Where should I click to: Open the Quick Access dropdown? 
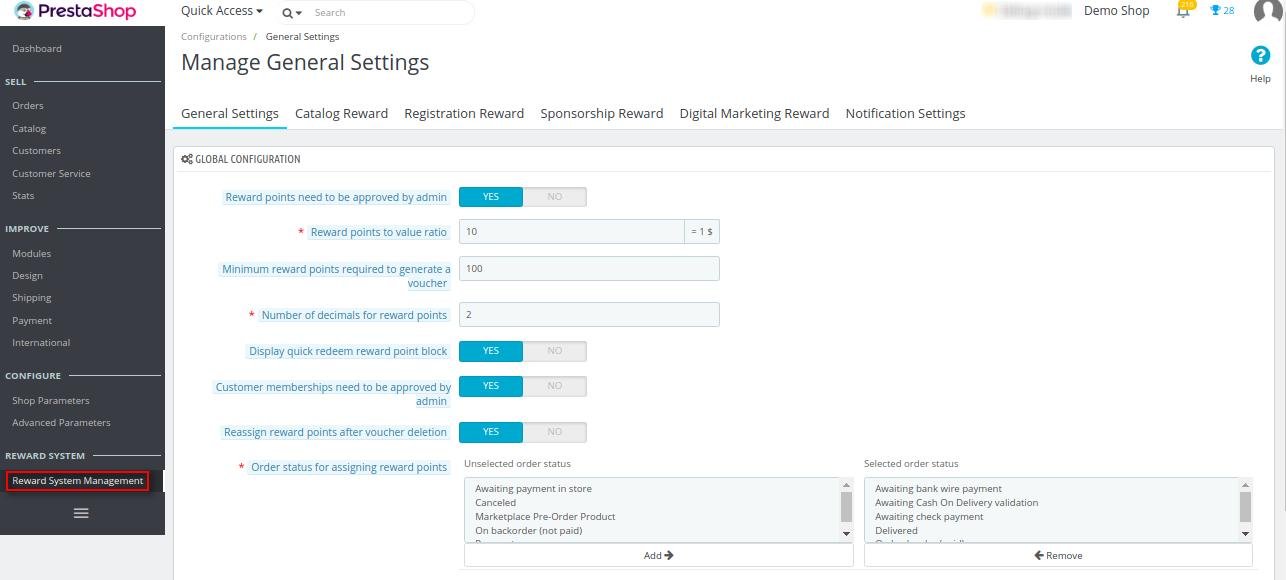point(222,11)
